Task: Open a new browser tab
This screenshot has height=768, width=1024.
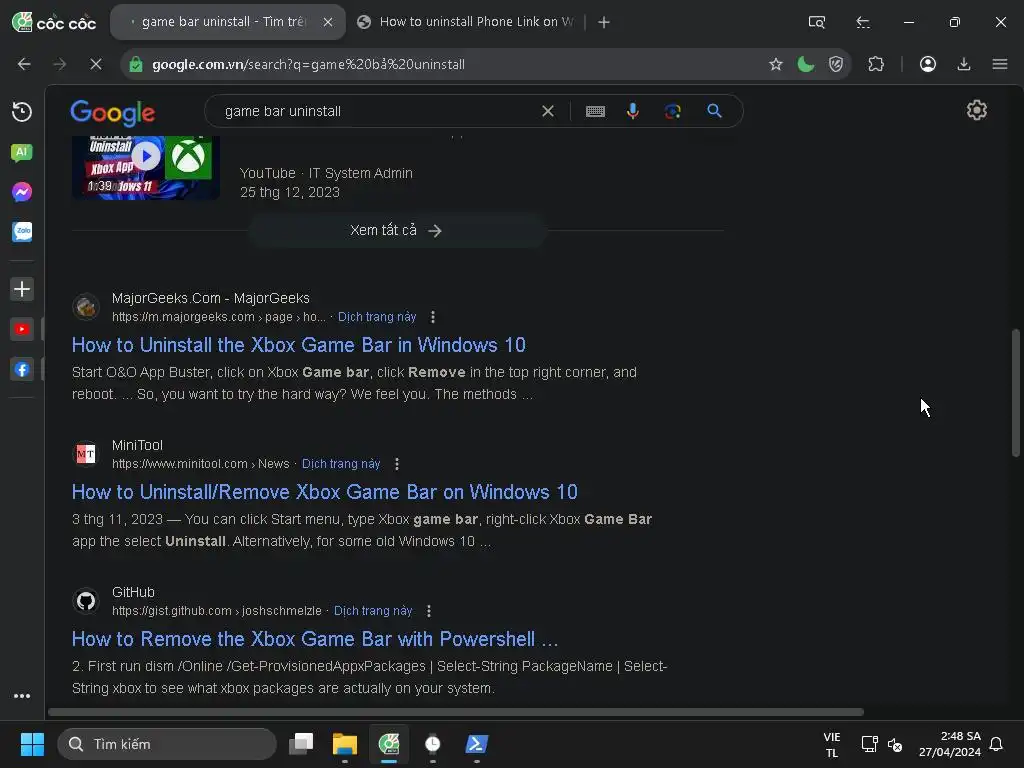Action: point(603,22)
